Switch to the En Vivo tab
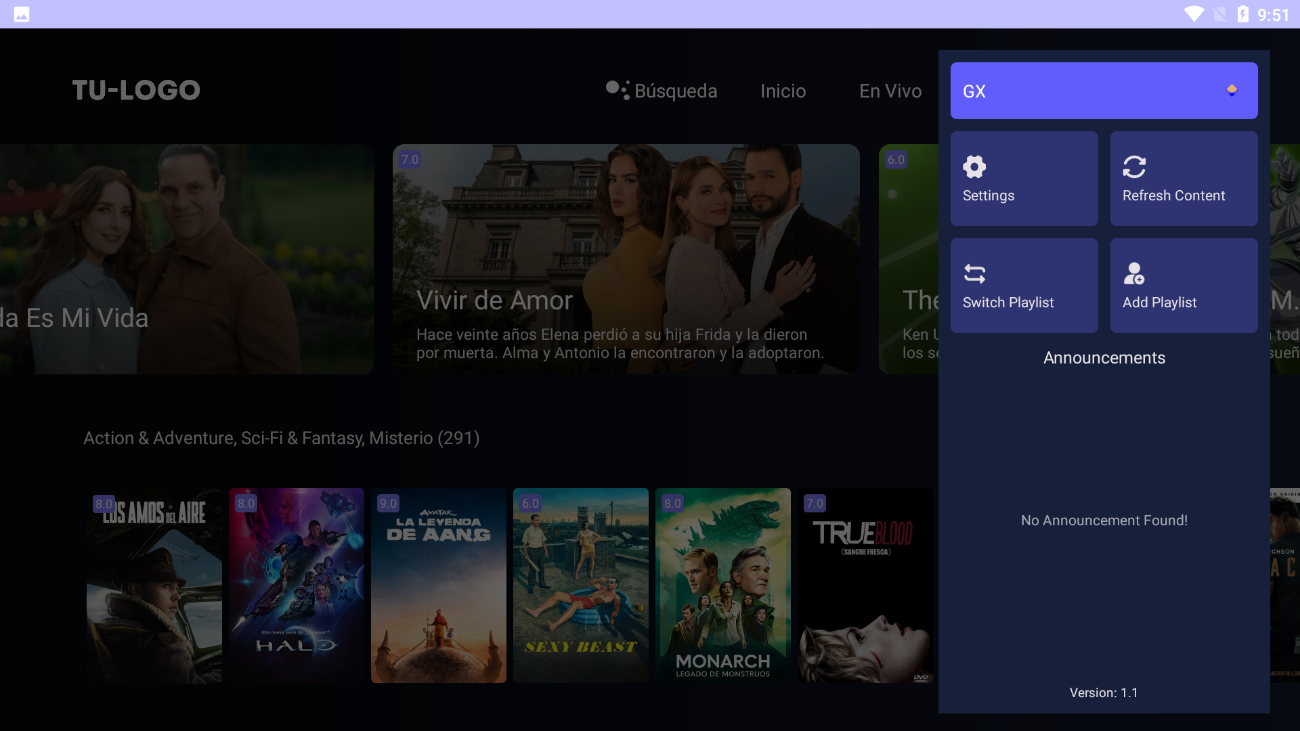Image resolution: width=1300 pixels, height=731 pixels. (x=890, y=91)
